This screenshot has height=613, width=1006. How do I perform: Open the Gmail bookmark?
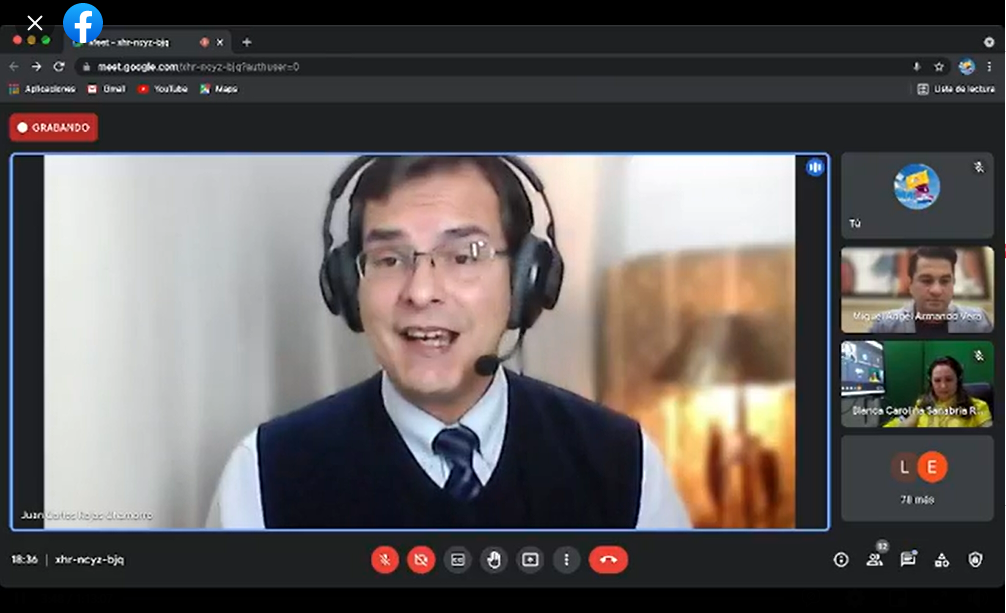coord(106,89)
